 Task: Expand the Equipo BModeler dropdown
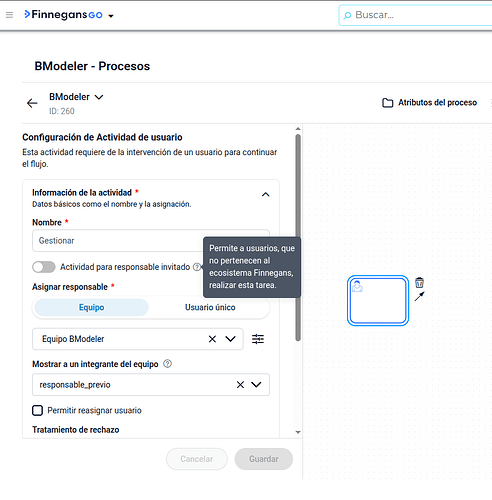click(x=230, y=339)
